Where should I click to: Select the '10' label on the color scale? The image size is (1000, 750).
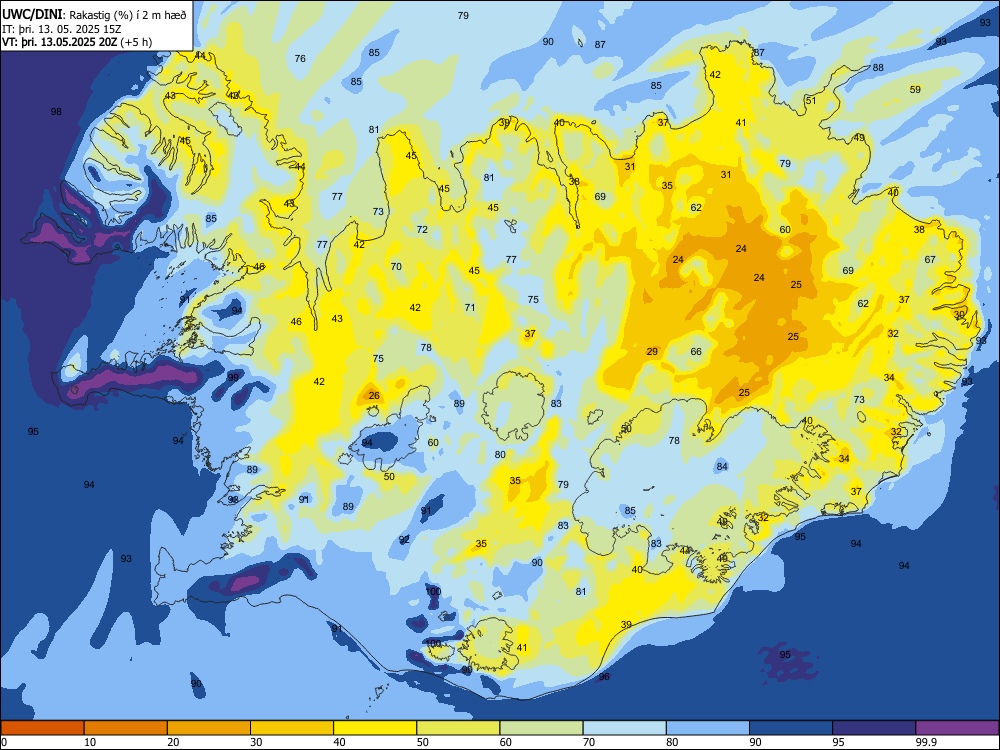pos(90,742)
